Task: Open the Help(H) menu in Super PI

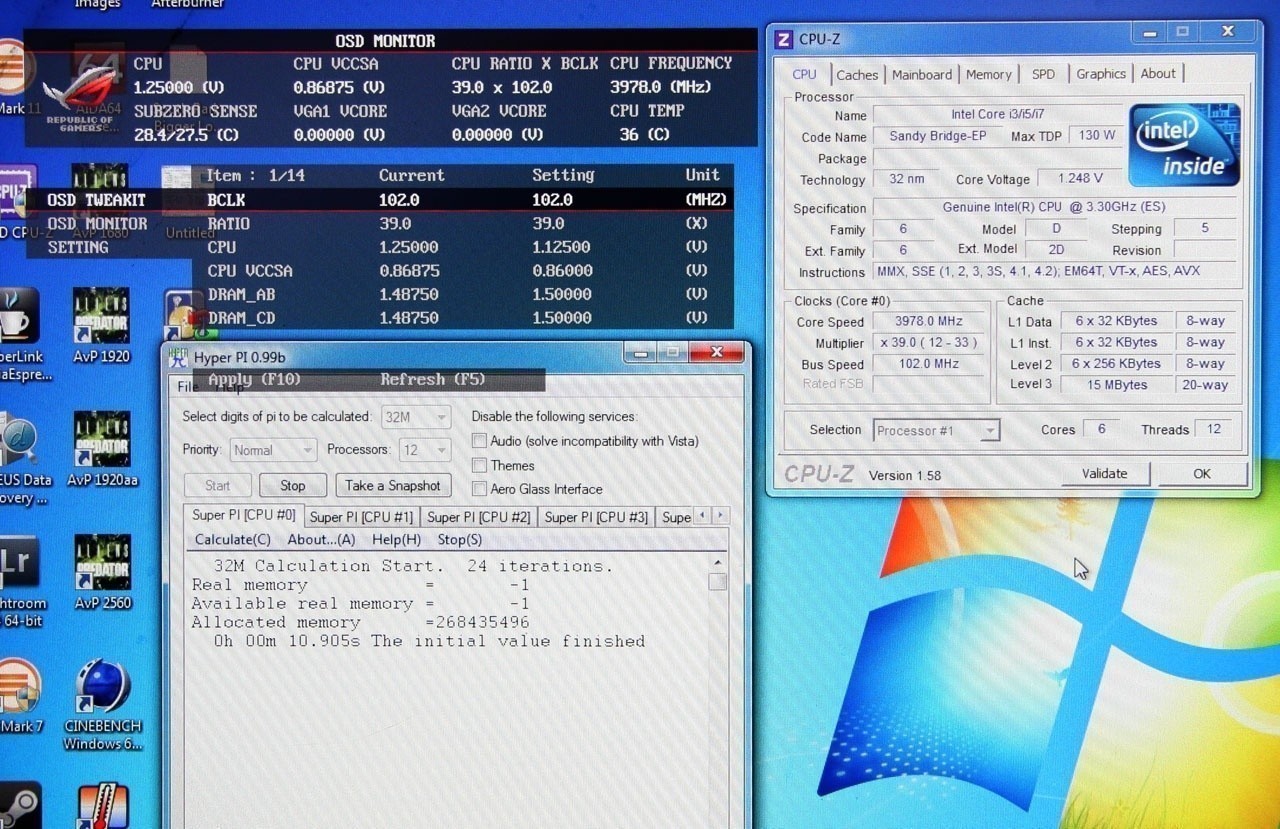Action: click(396, 540)
